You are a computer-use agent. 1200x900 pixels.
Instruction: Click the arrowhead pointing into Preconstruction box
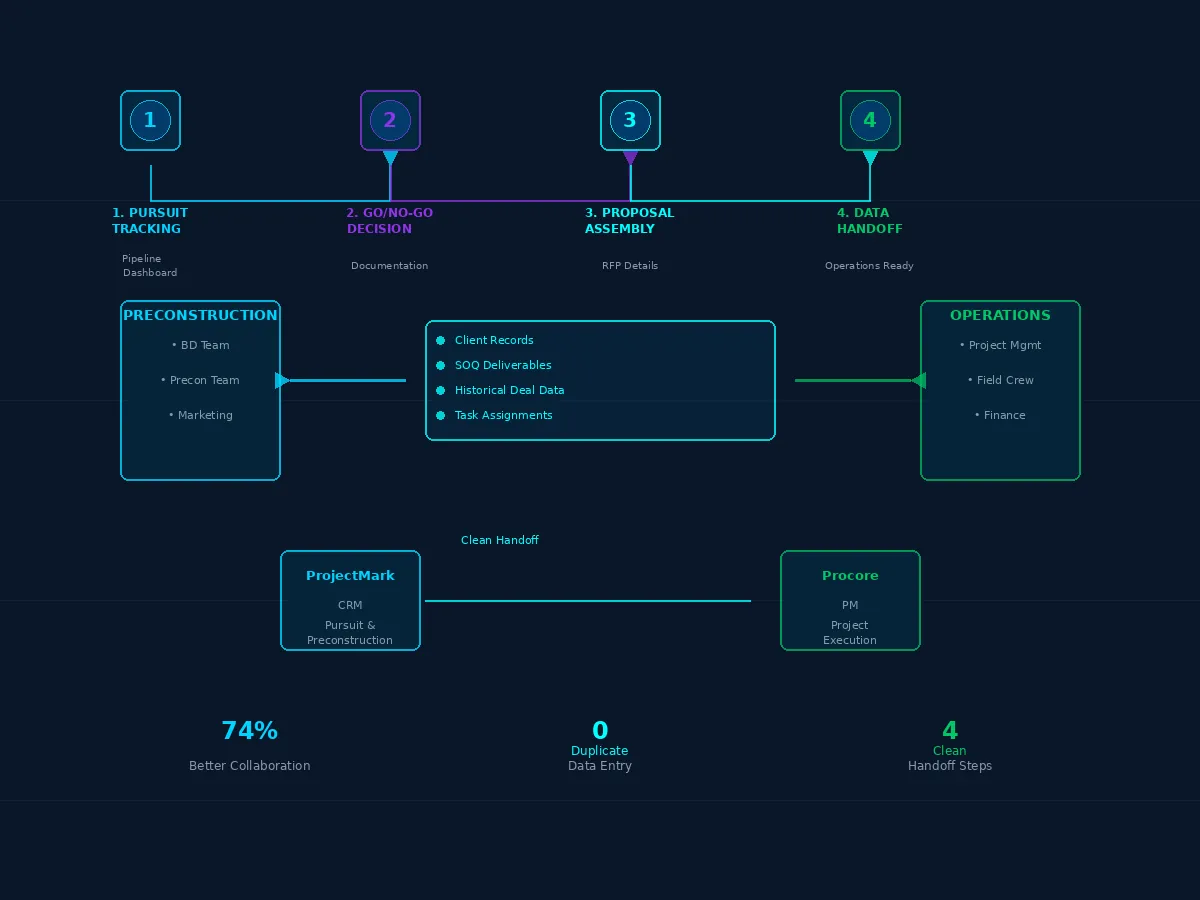tap(282, 380)
